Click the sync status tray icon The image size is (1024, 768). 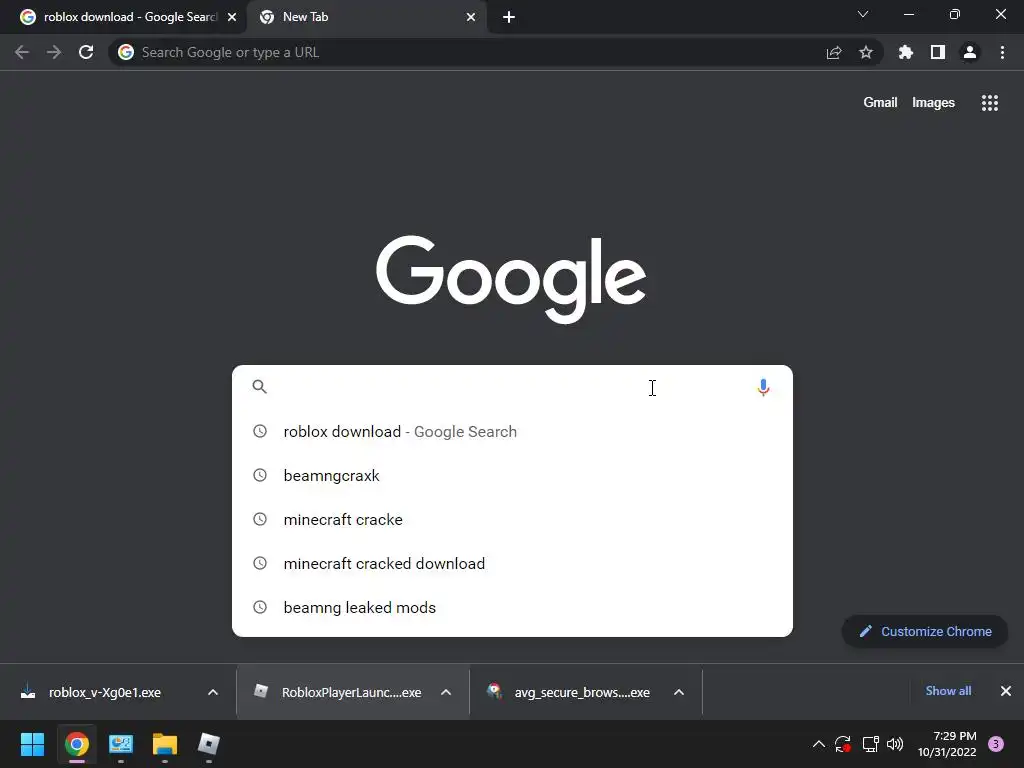coord(843,744)
